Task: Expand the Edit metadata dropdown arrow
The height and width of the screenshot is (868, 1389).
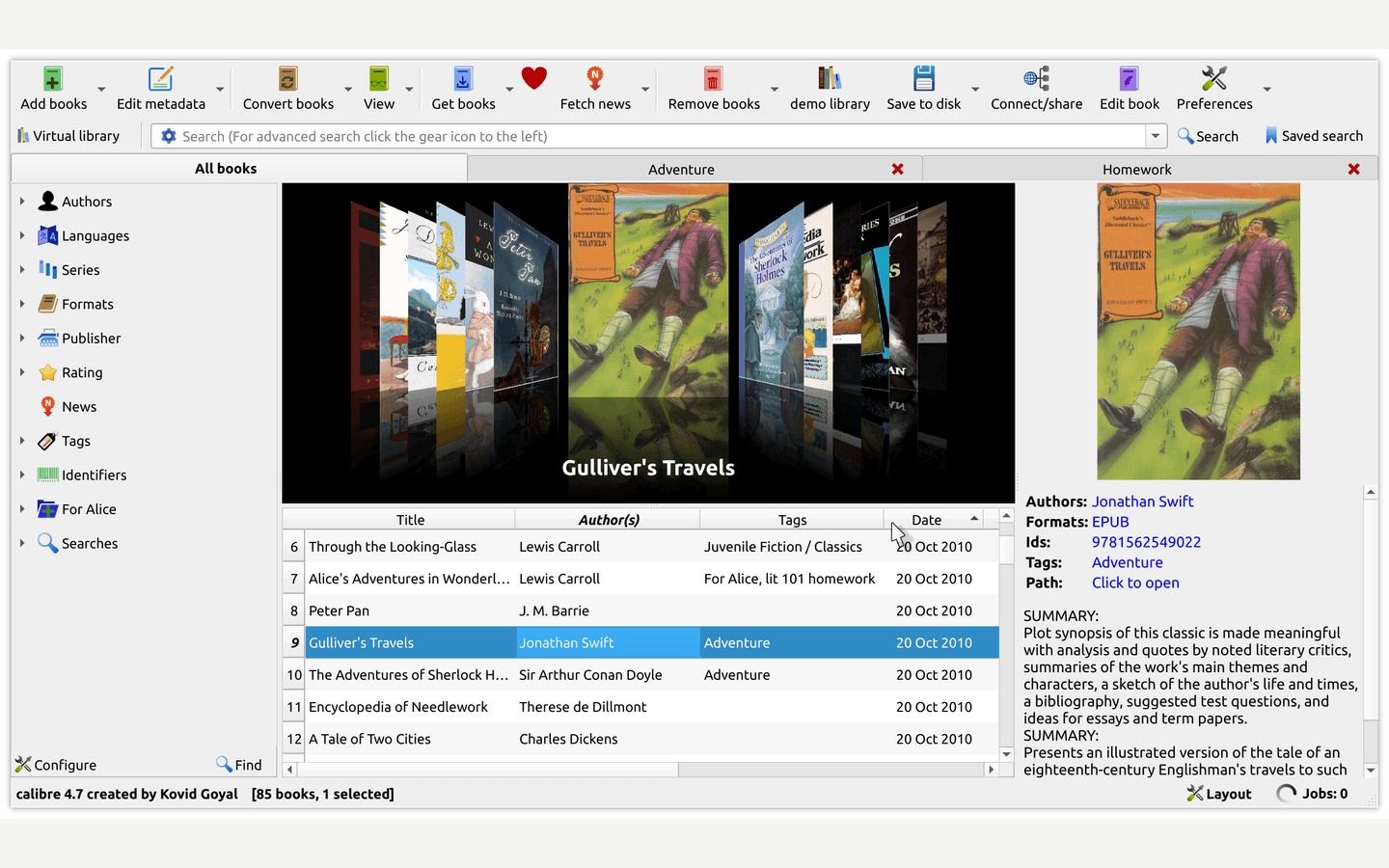Action: (220, 90)
